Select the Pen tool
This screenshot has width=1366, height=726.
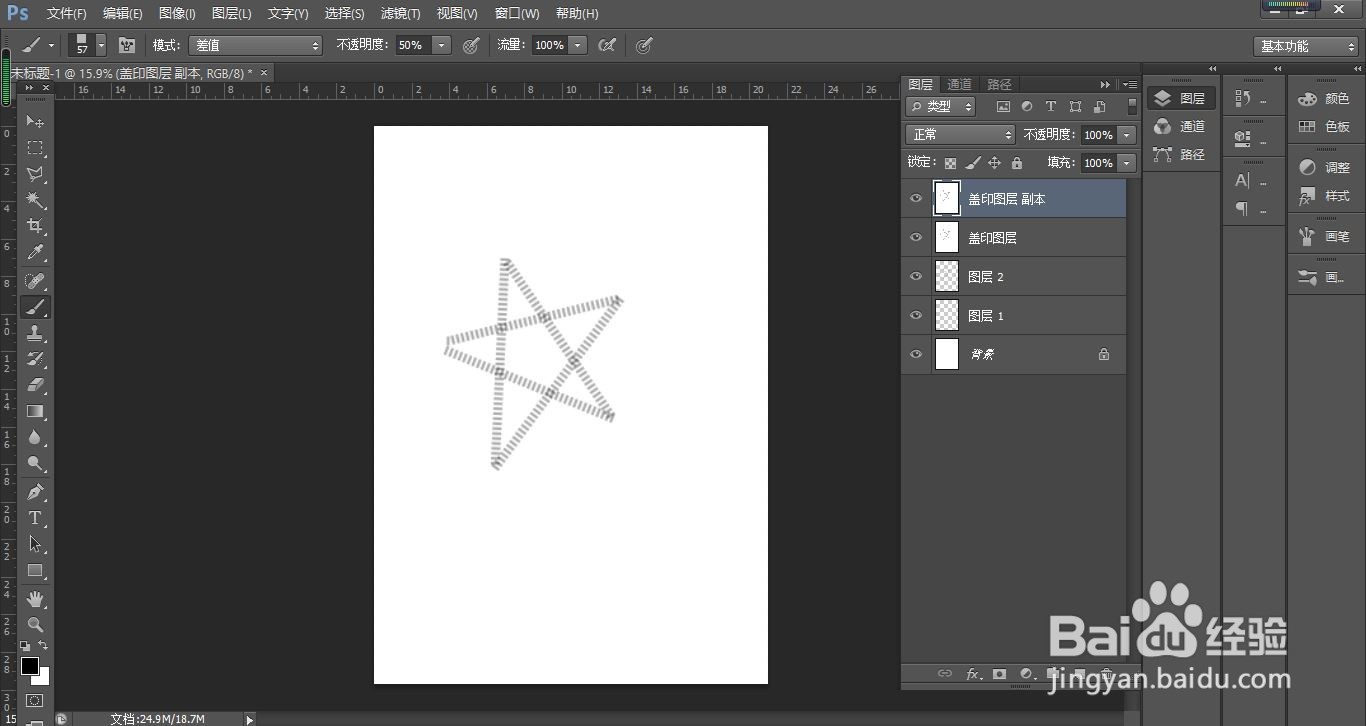pyautogui.click(x=35, y=492)
